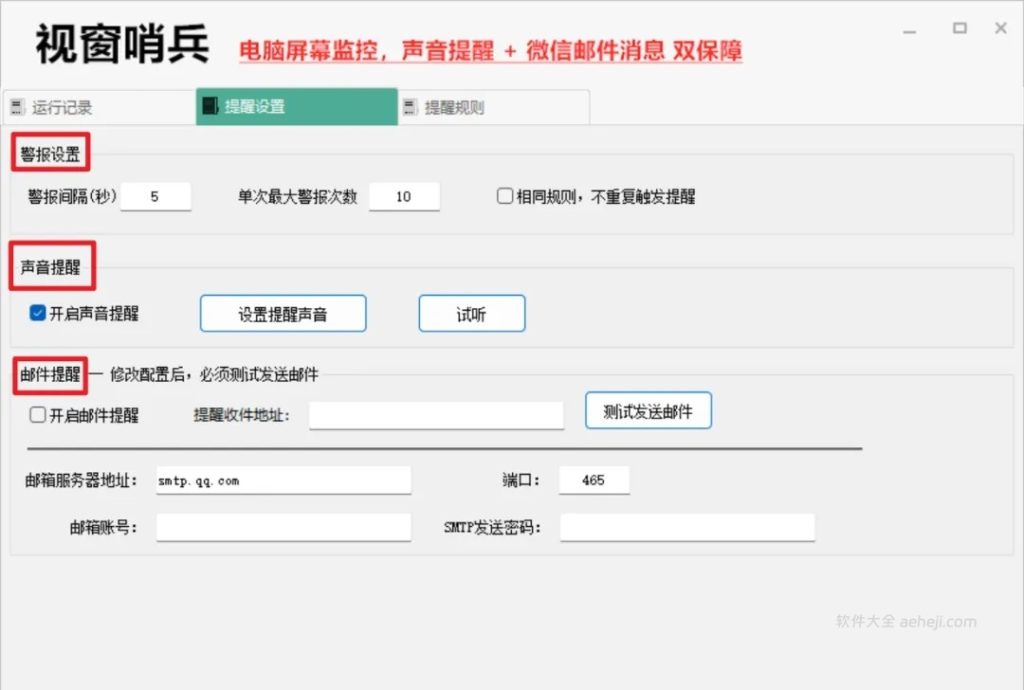Click the 提醒规则 tab's list icon
The height and width of the screenshot is (690, 1024).
tap(410, 105)
